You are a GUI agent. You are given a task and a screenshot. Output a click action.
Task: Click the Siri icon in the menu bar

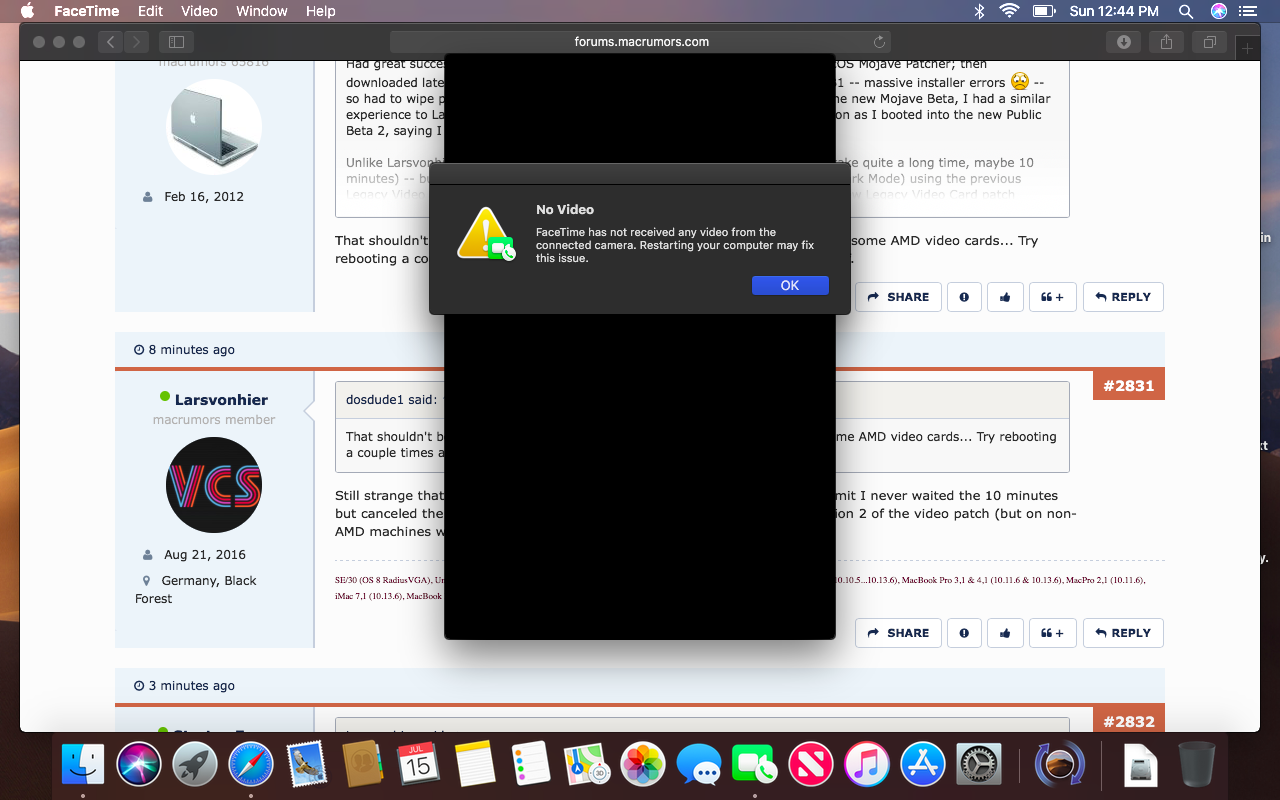point(1219,11)
